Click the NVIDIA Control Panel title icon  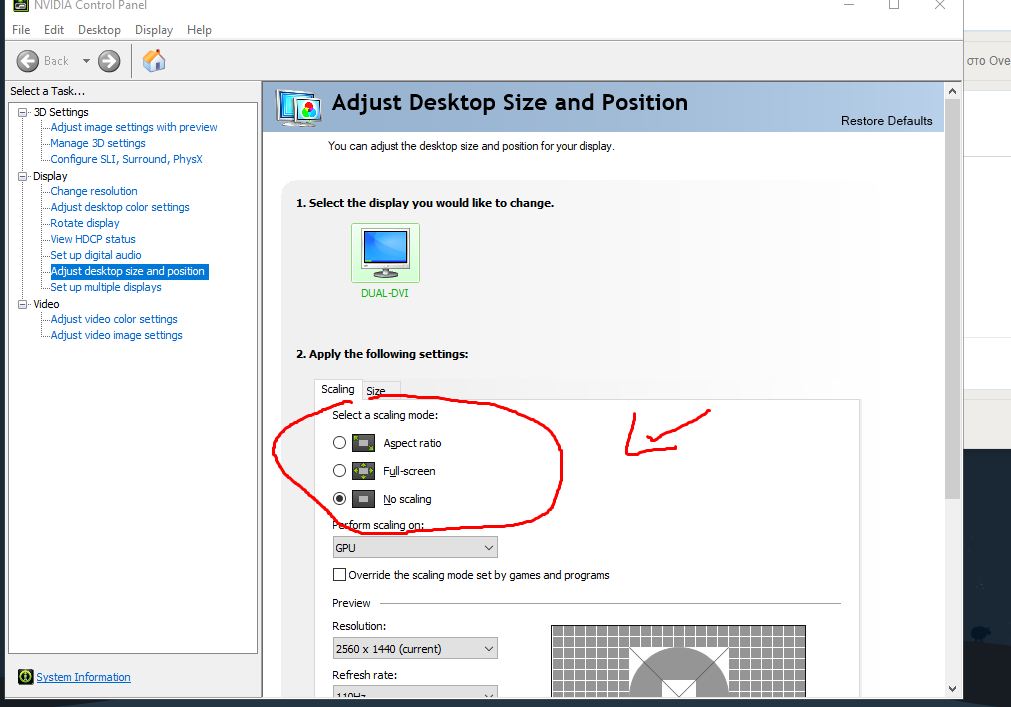[x=21, y=5]
